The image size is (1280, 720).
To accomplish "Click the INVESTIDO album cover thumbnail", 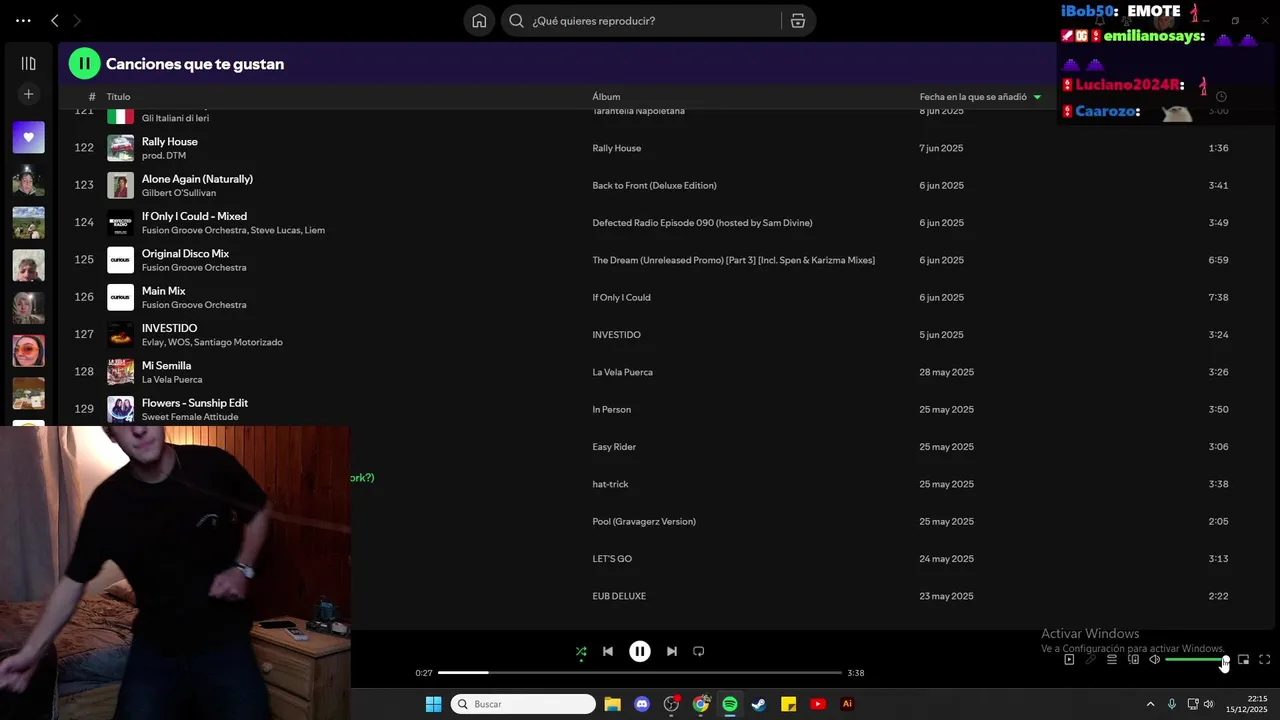I will coord(120,335).
